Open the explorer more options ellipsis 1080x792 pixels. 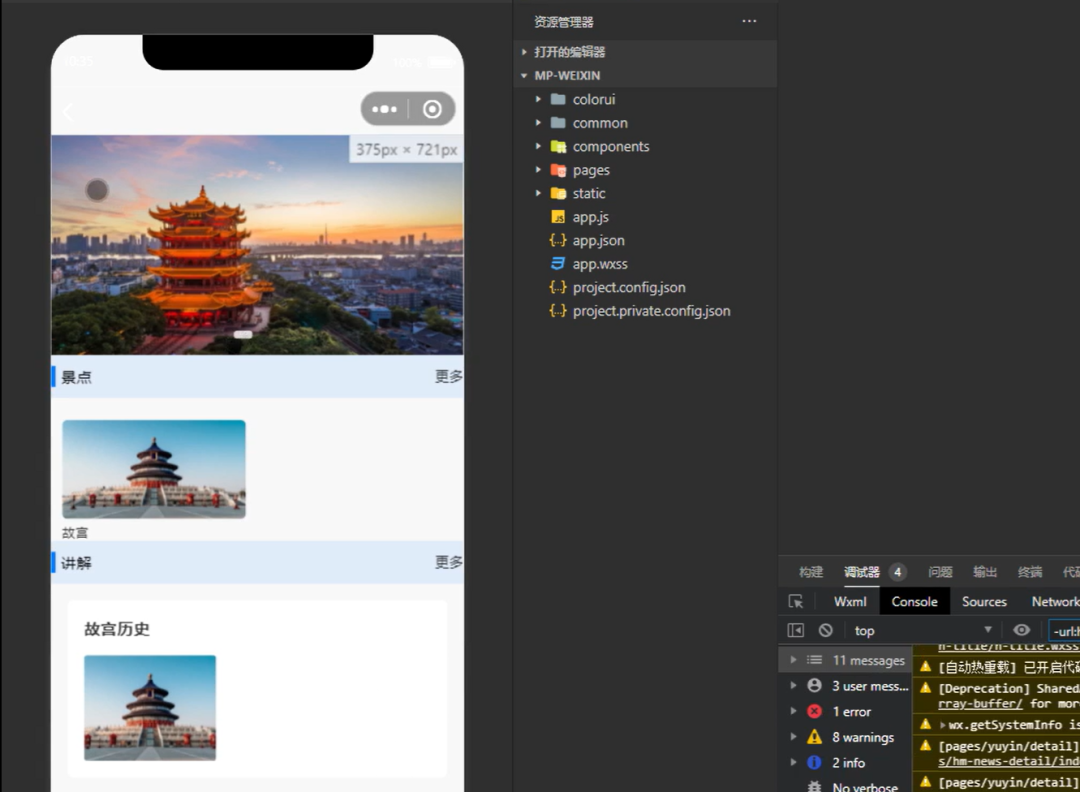[x=749, y=21]
